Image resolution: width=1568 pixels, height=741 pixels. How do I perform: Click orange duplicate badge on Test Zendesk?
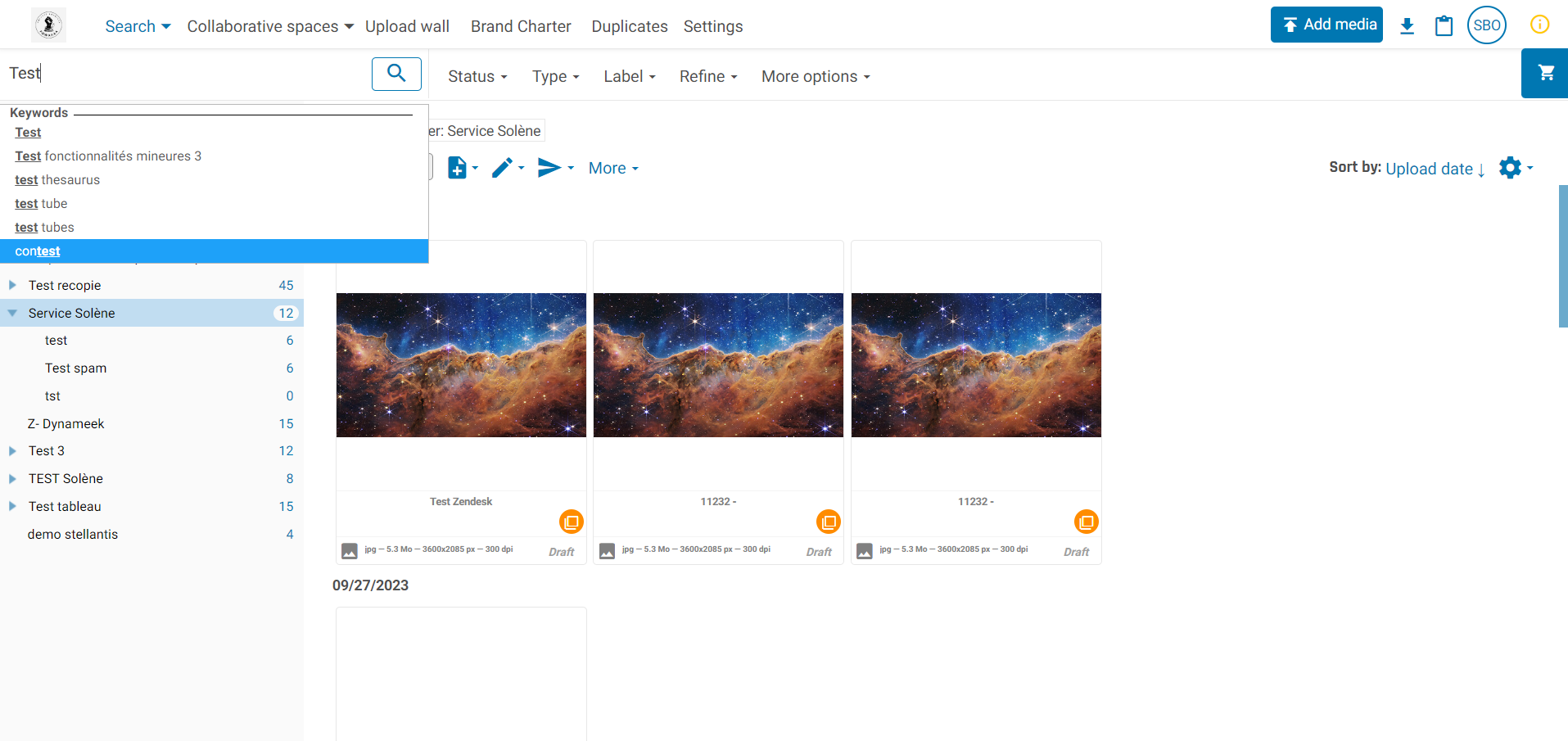(x=571, y=522)
